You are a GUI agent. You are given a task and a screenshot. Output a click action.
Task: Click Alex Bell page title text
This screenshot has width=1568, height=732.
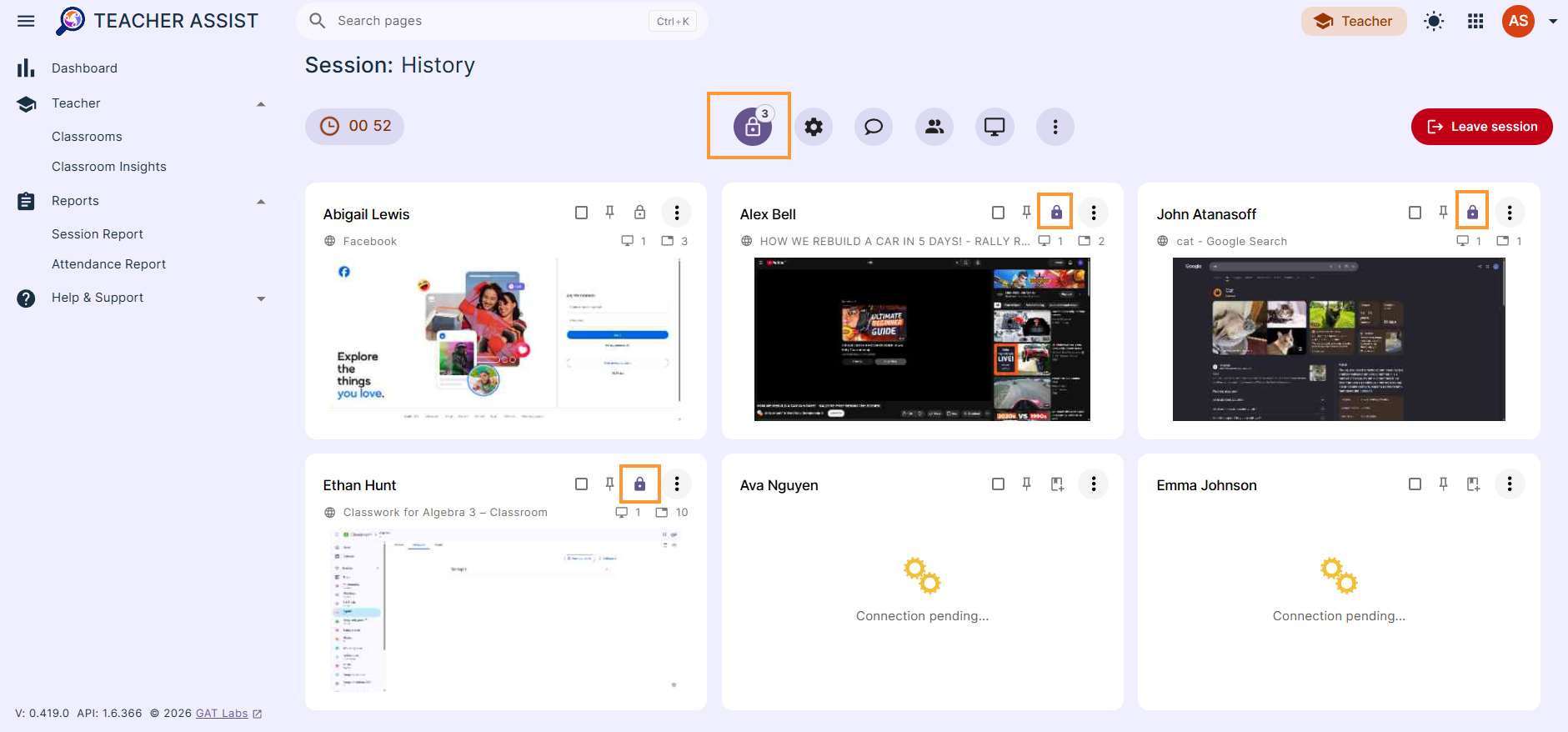point(894,241)
